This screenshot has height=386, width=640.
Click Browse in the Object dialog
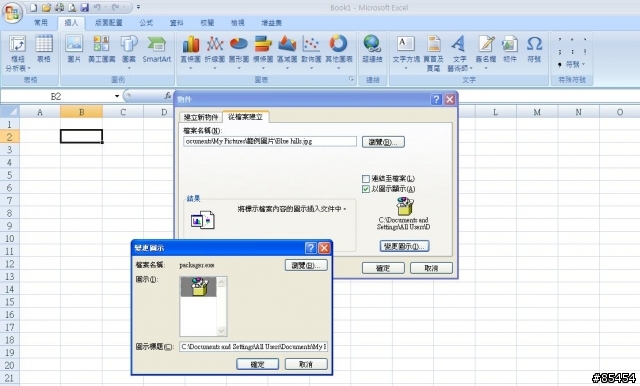[383, 142]
